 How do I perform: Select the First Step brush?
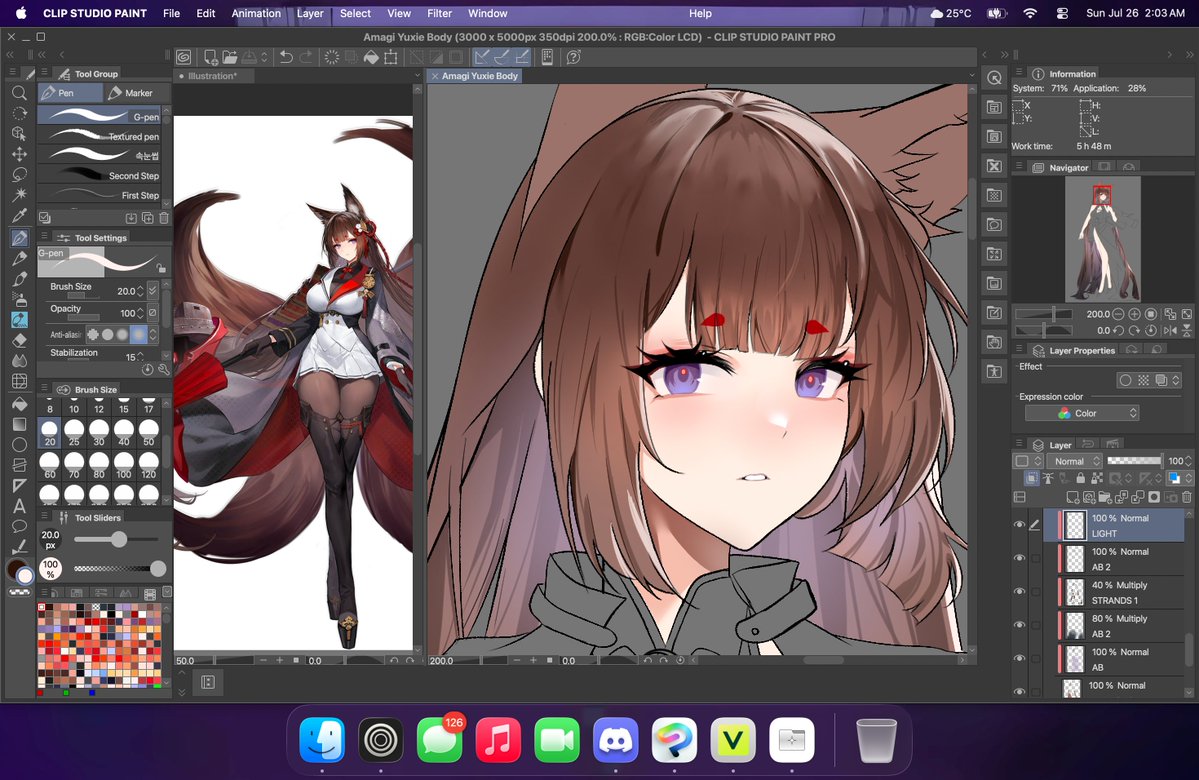99,195
